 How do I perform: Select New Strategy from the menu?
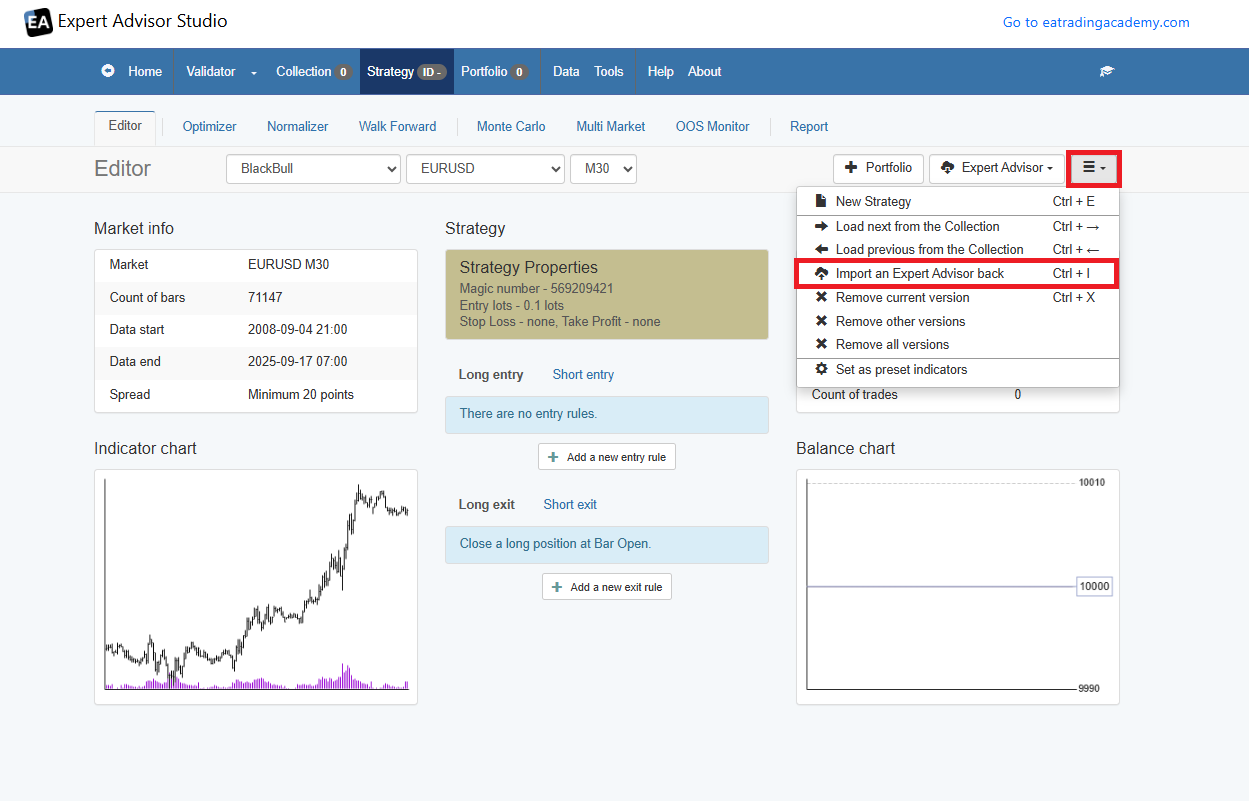pos(873,202)
